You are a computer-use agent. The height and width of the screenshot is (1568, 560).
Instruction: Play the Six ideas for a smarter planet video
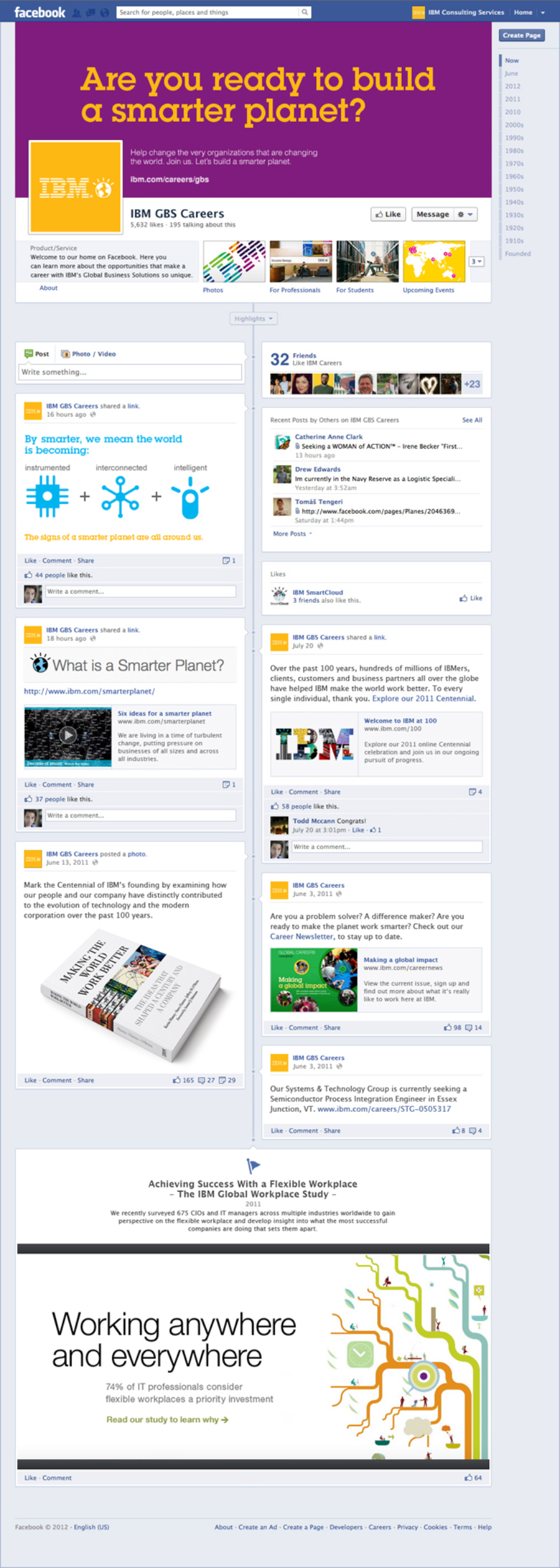tap(68, 735)
